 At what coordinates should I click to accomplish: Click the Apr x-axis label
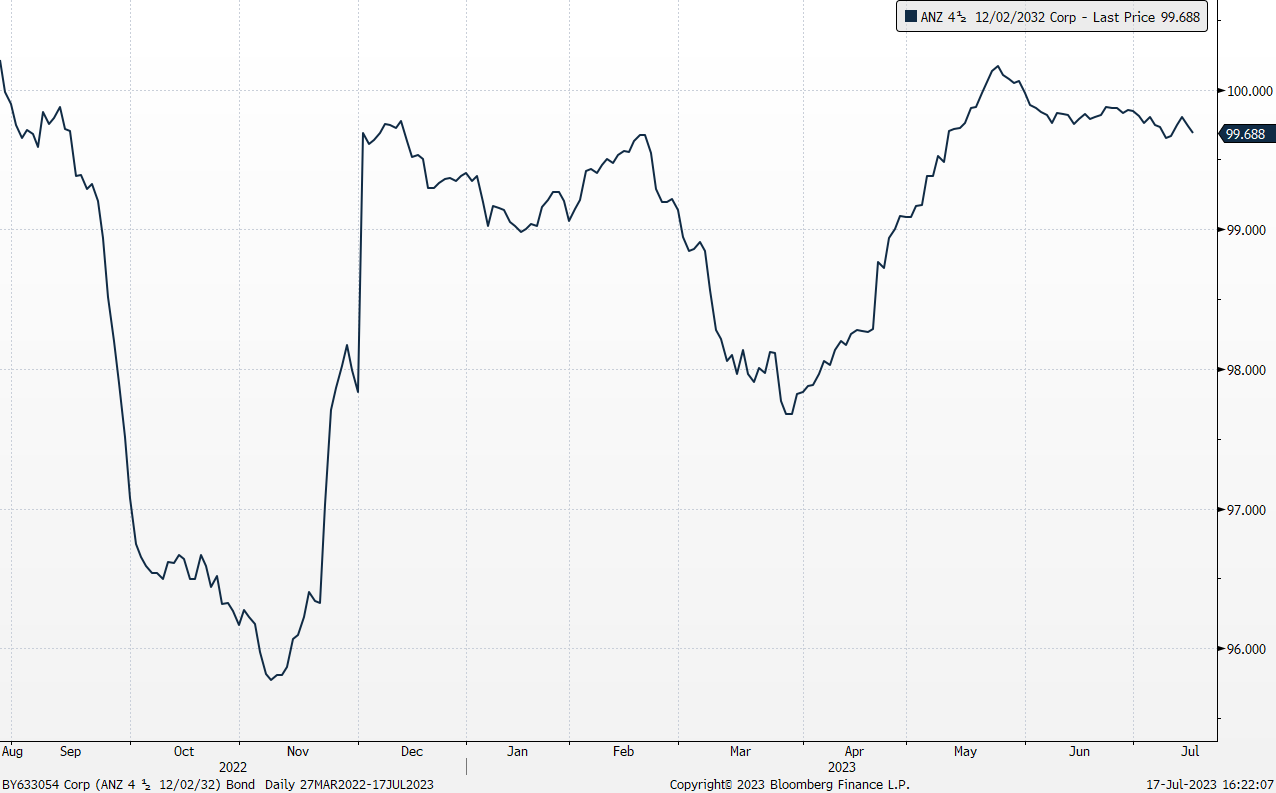tap(854, 751)
